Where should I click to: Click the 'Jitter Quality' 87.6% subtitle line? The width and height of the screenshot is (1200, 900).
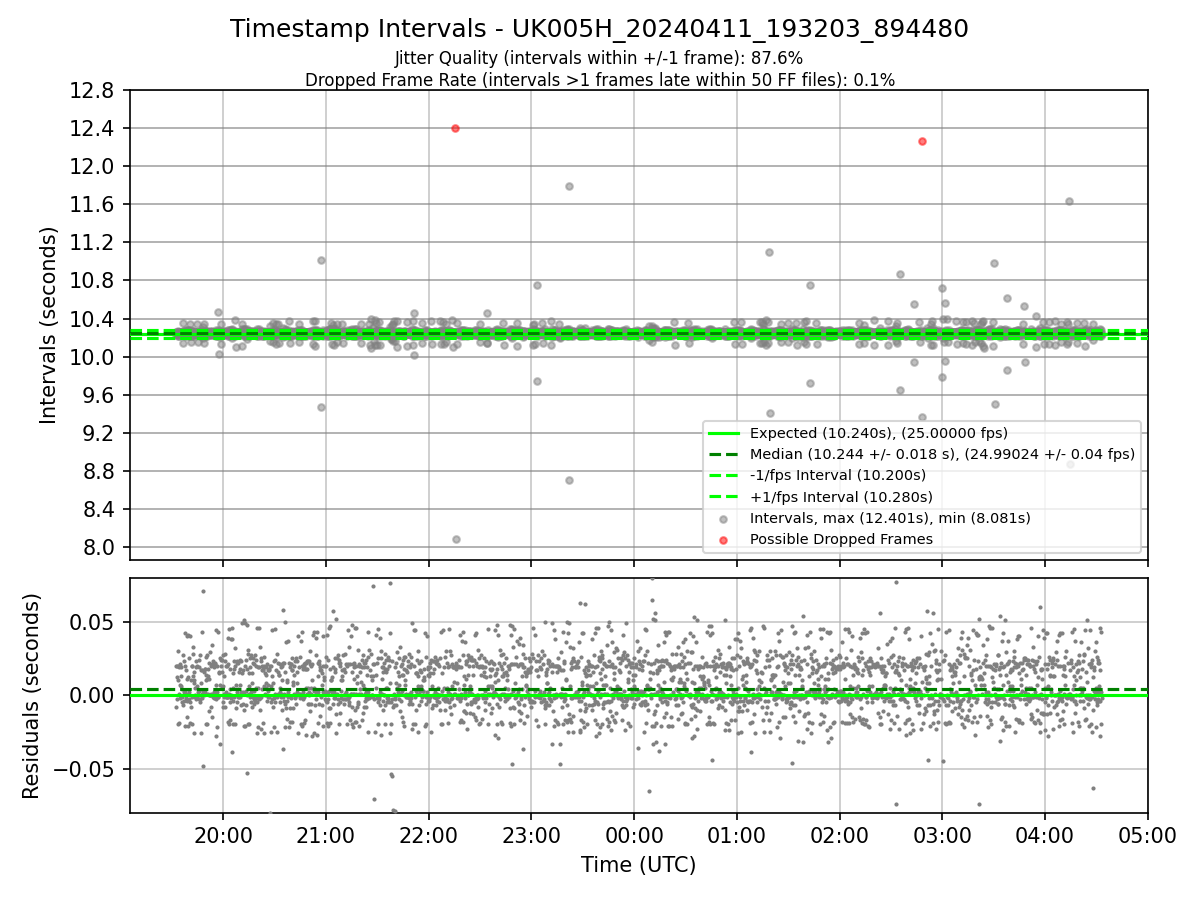click(599, 59)
